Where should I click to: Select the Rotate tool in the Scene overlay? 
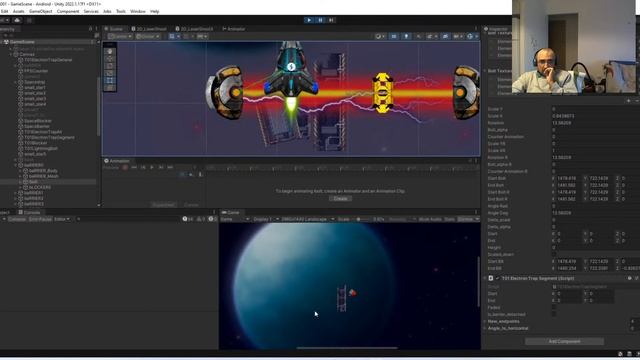(109, 66)
